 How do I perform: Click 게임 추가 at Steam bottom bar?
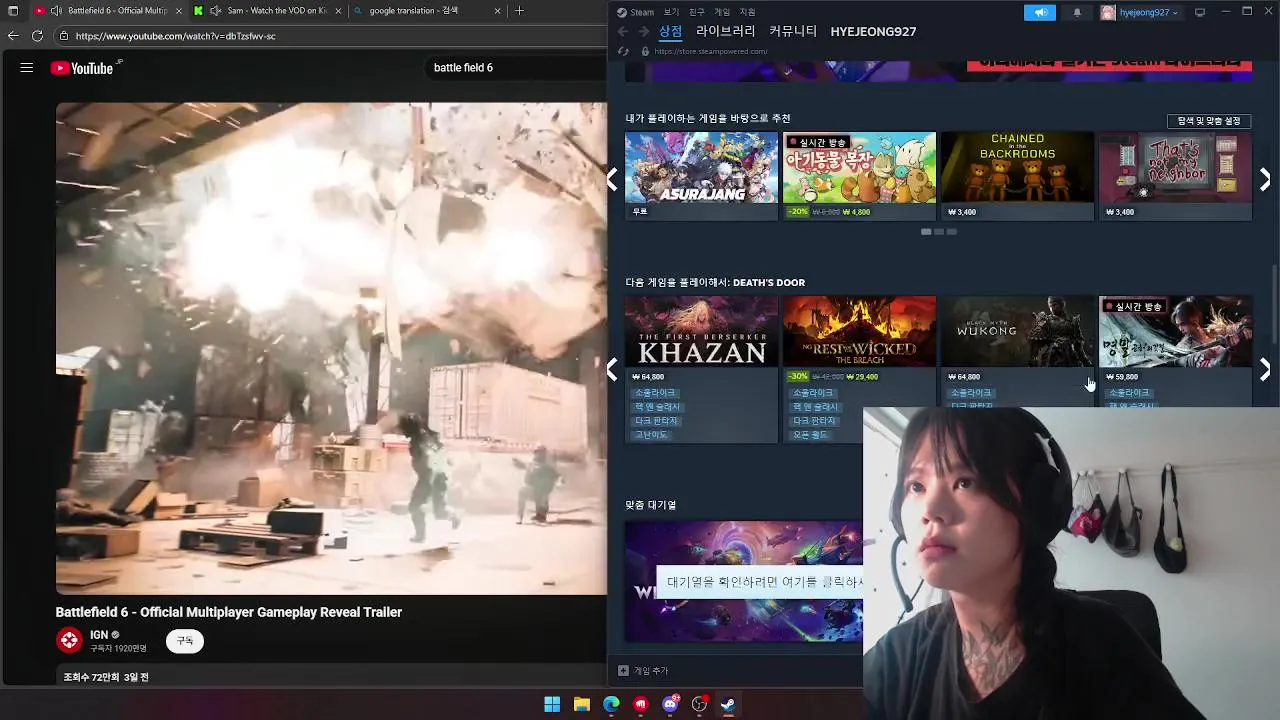click(x=643, y=671)
